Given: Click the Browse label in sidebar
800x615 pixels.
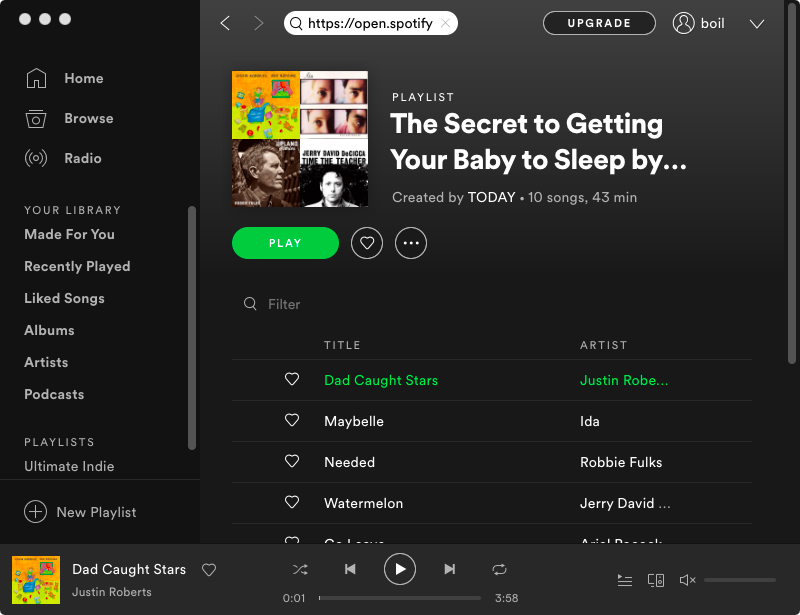Looking at the screenshot, I should click(x=89, y=118).
